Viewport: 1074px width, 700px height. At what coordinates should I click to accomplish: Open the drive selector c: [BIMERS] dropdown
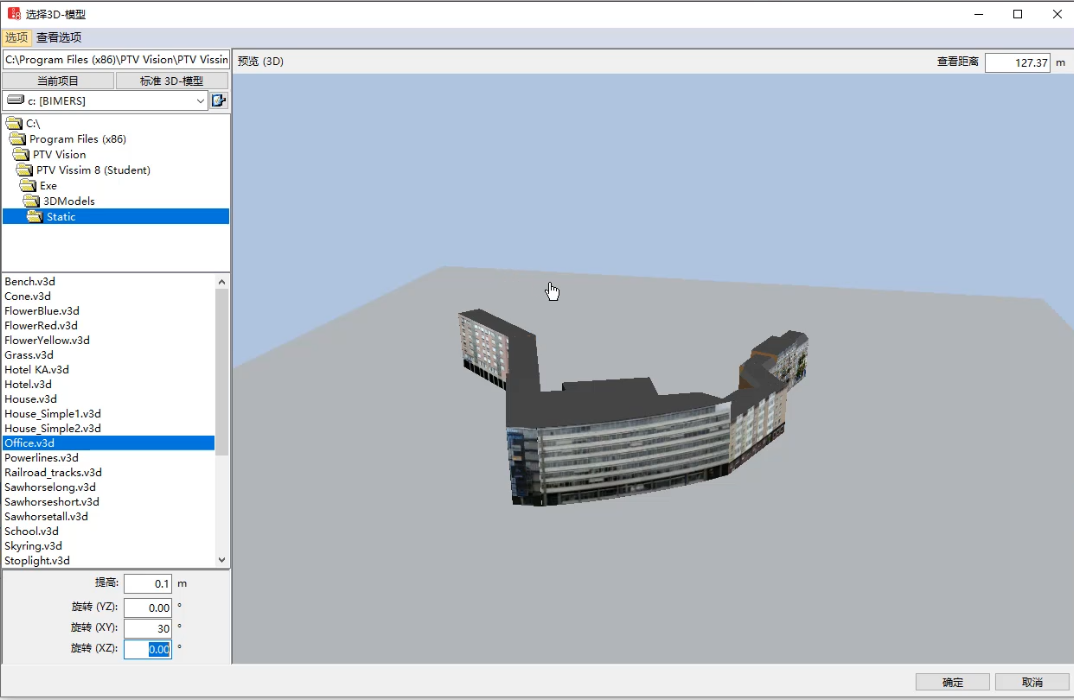(x=105, y=101)
